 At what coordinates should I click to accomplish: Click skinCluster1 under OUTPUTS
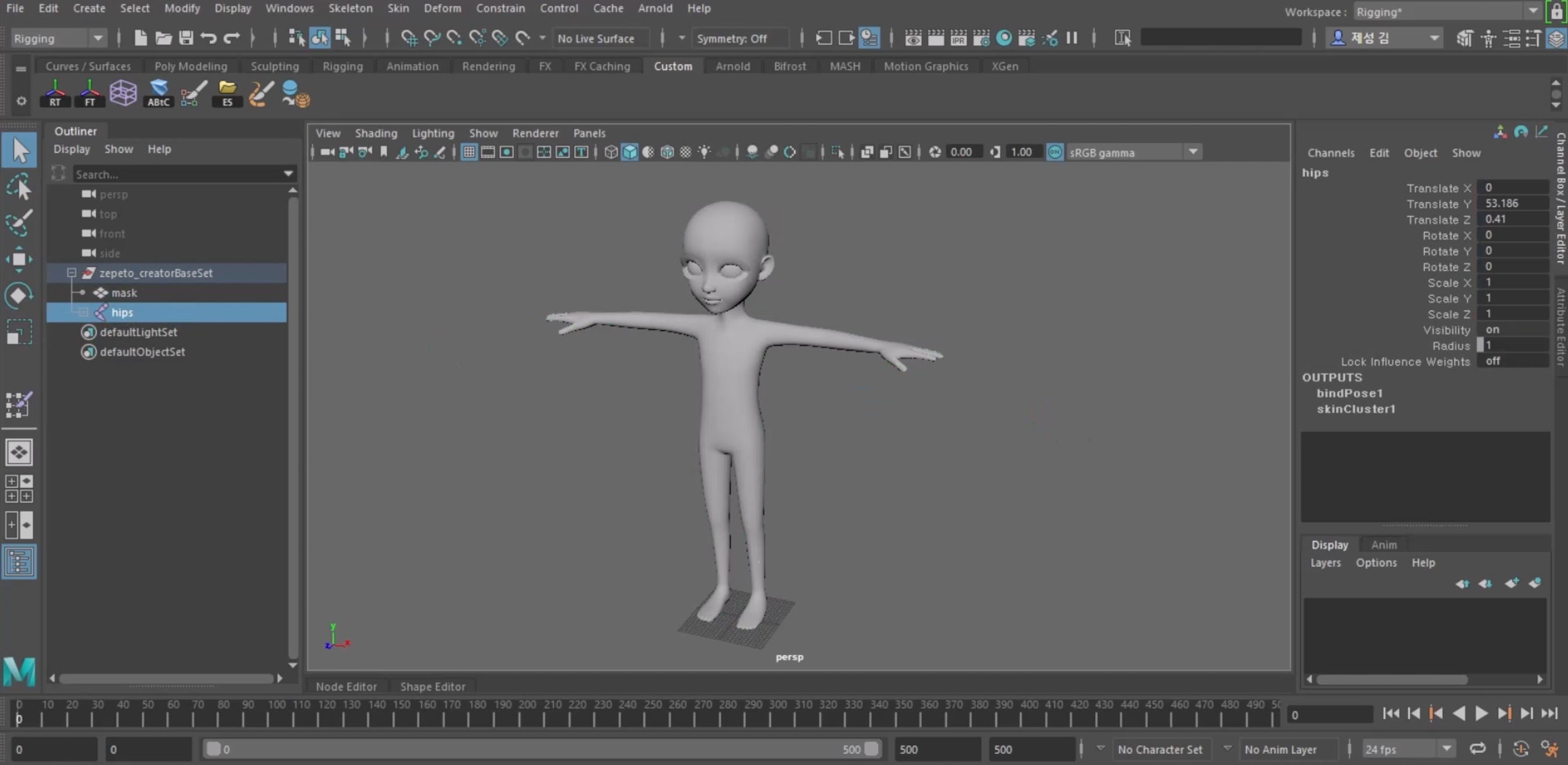click(x=1356, y=409)
